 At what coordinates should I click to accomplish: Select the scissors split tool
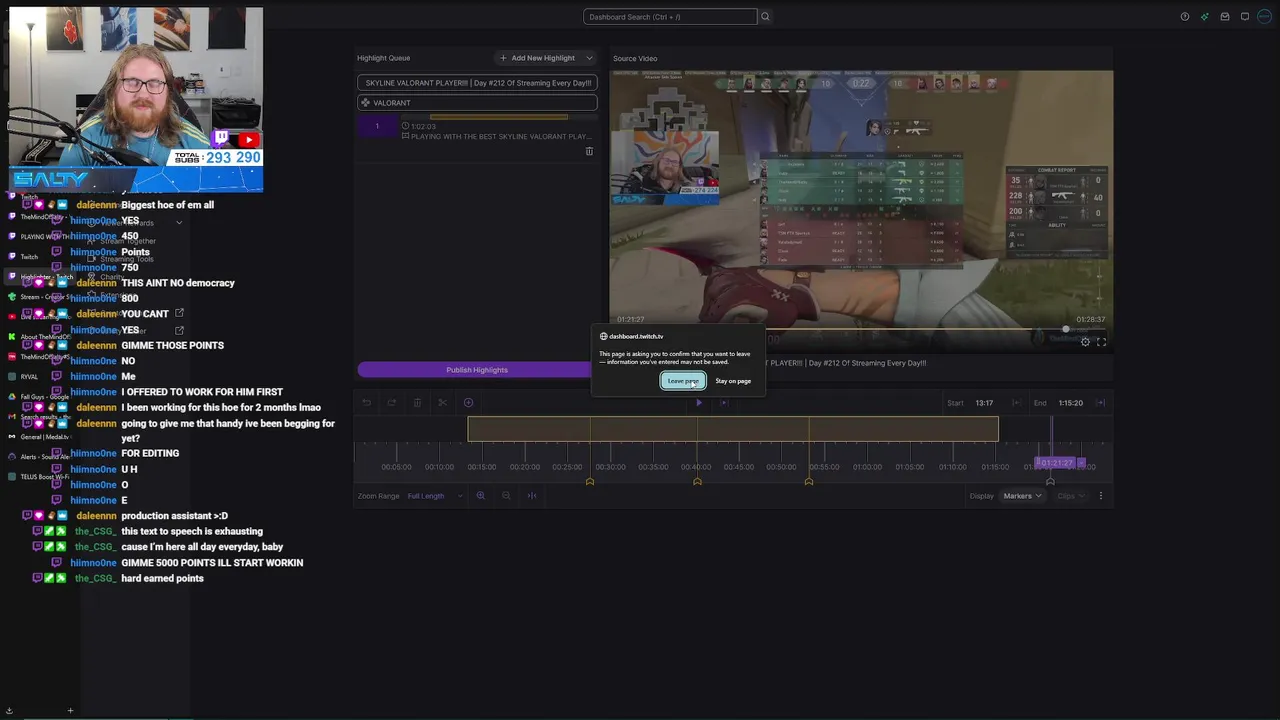click(442, 403)
